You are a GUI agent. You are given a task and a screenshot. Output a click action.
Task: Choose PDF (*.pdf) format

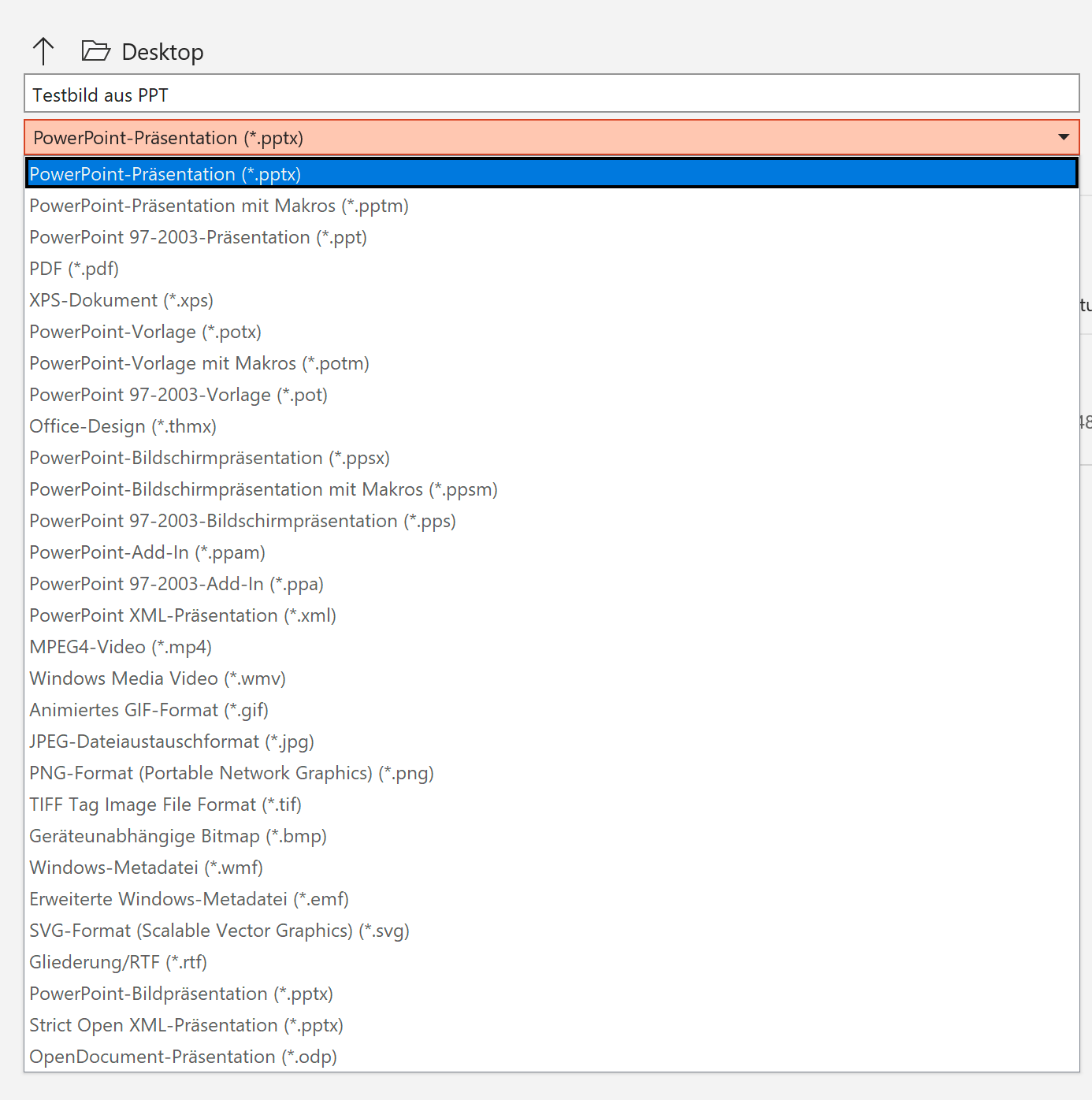click(552, 269)
